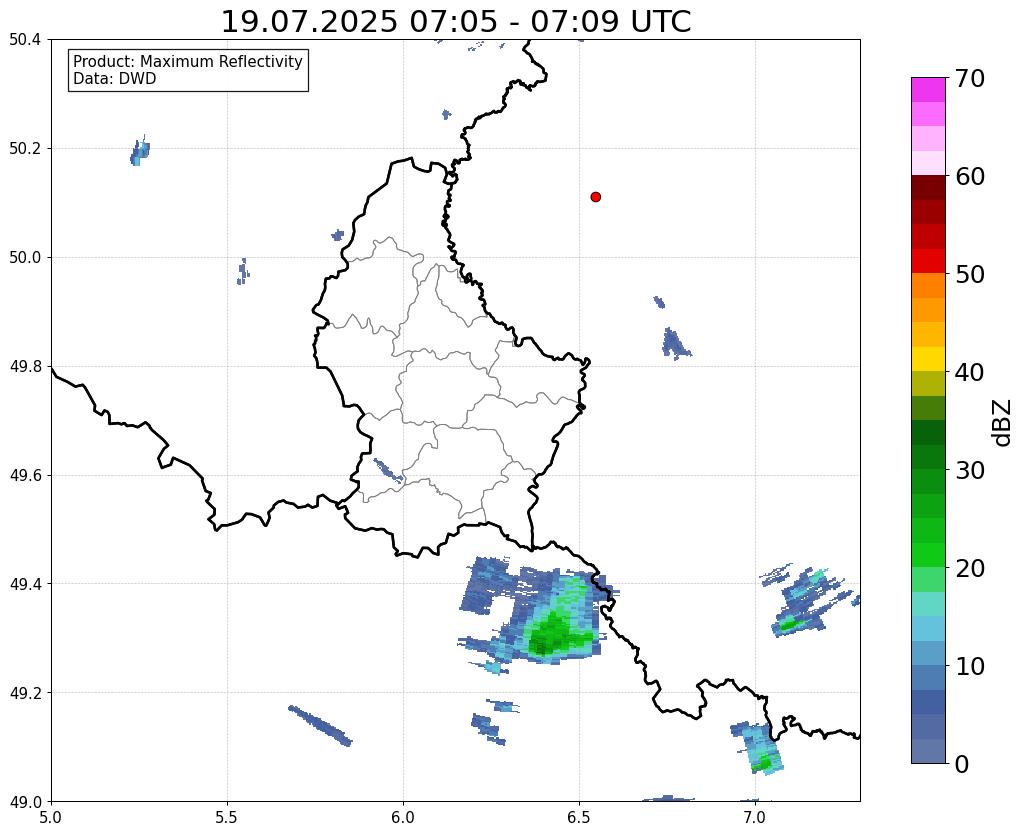The width and height of the screenshot is (1023, 834).
Task: Click the red station marker dot
Action: tap(595, 196)
